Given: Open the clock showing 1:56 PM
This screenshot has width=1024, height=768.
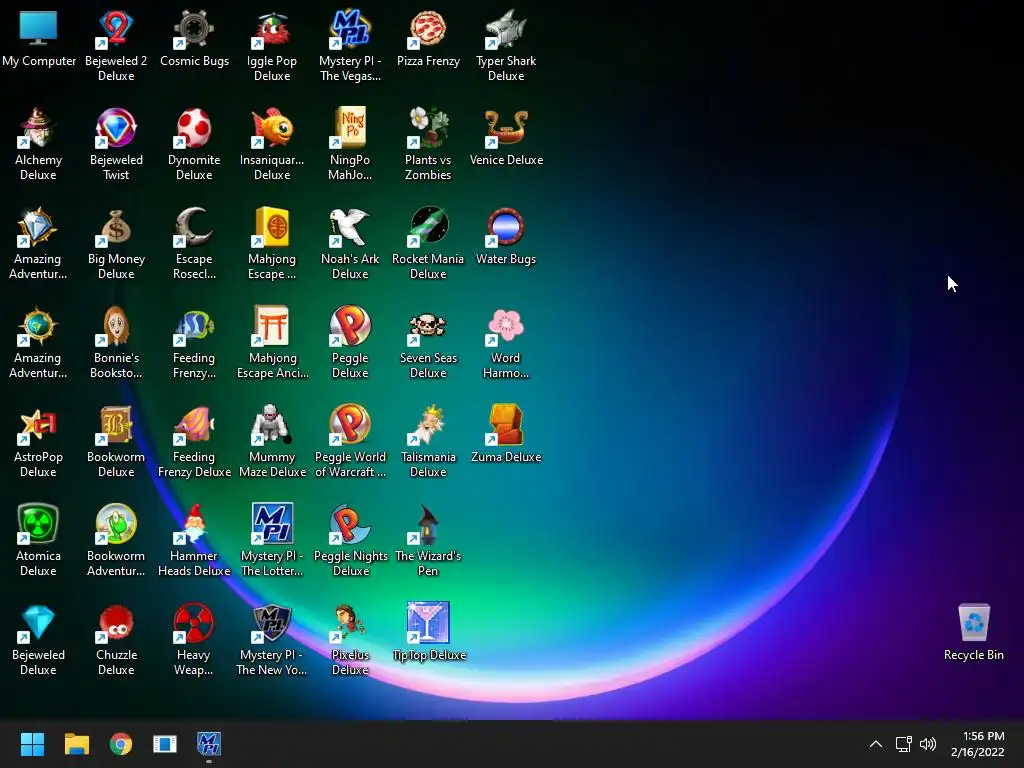Looking at the screenshot, I should point(978,744).
